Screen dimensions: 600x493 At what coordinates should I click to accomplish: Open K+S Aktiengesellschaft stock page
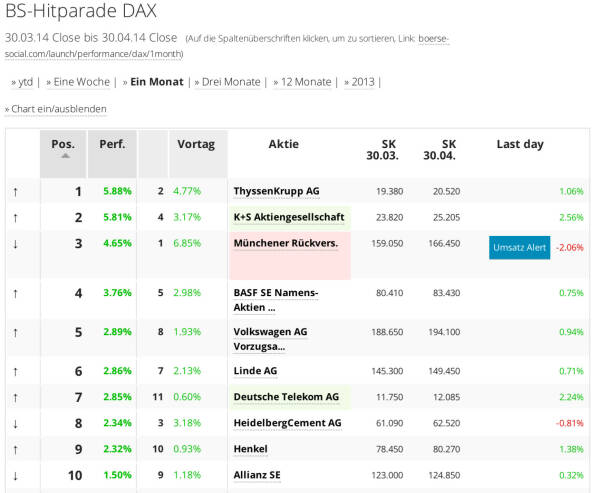coord(288,217)
